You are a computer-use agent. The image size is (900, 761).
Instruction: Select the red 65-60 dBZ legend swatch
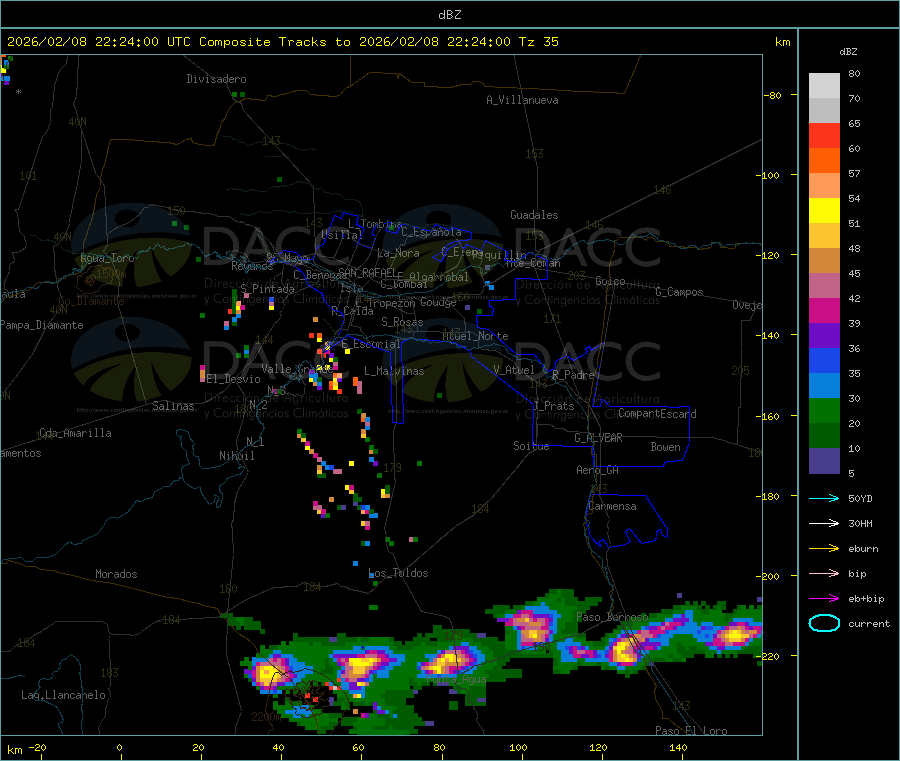pyautogui.click(x=824, y=135)
